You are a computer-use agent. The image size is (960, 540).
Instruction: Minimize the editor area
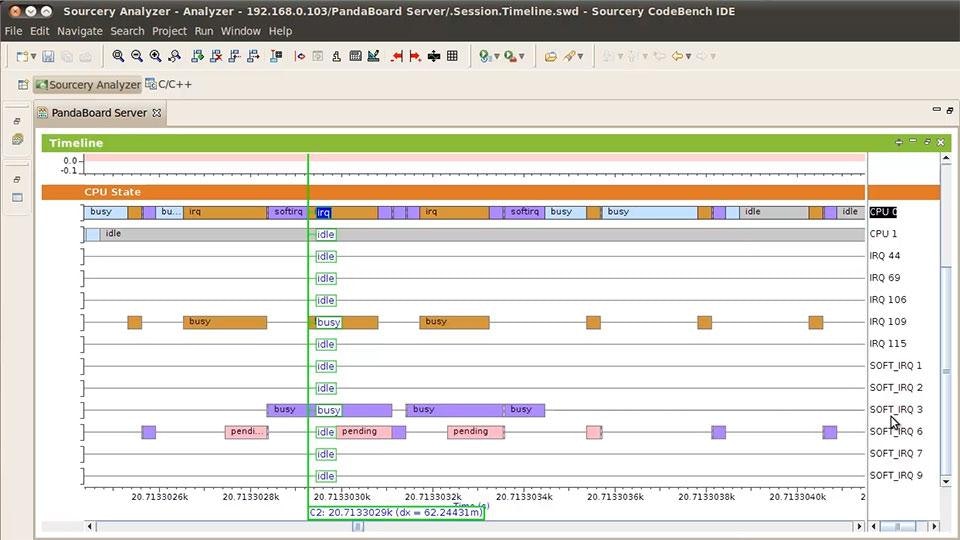tap(936, 110)
